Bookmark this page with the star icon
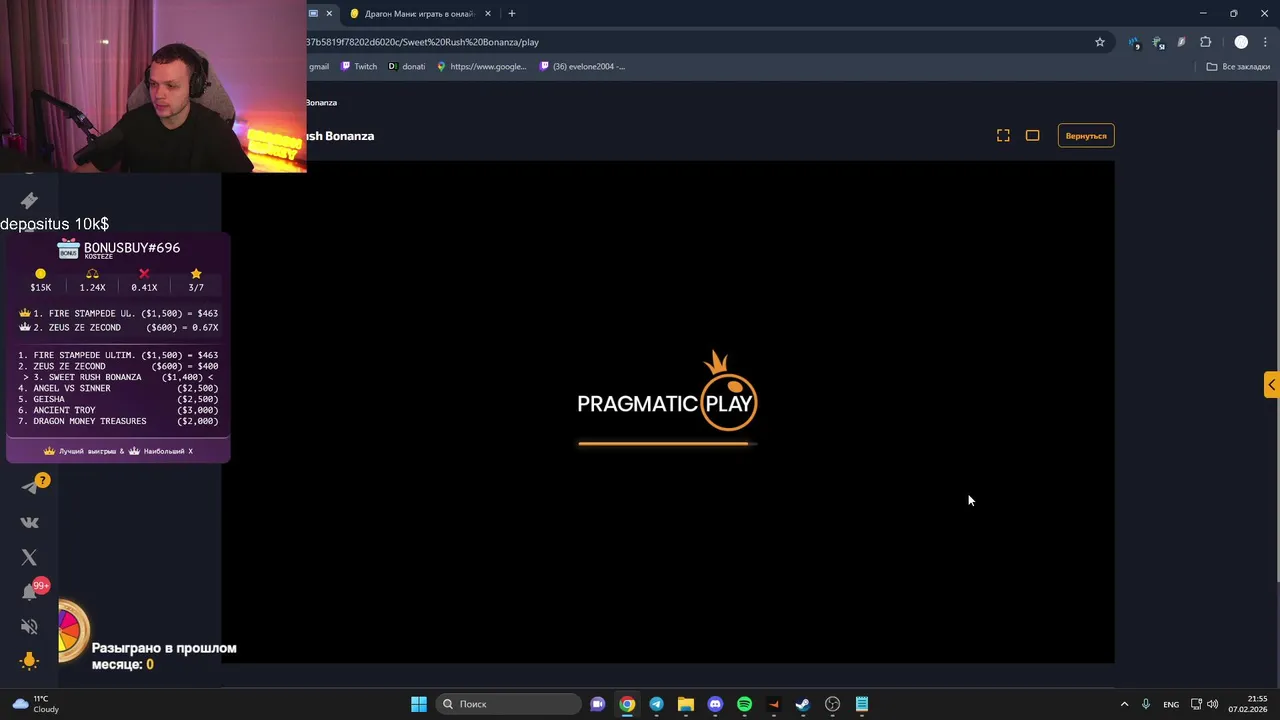The height and width of the screenshot is (720, 1280). (x=1100, y=42)
